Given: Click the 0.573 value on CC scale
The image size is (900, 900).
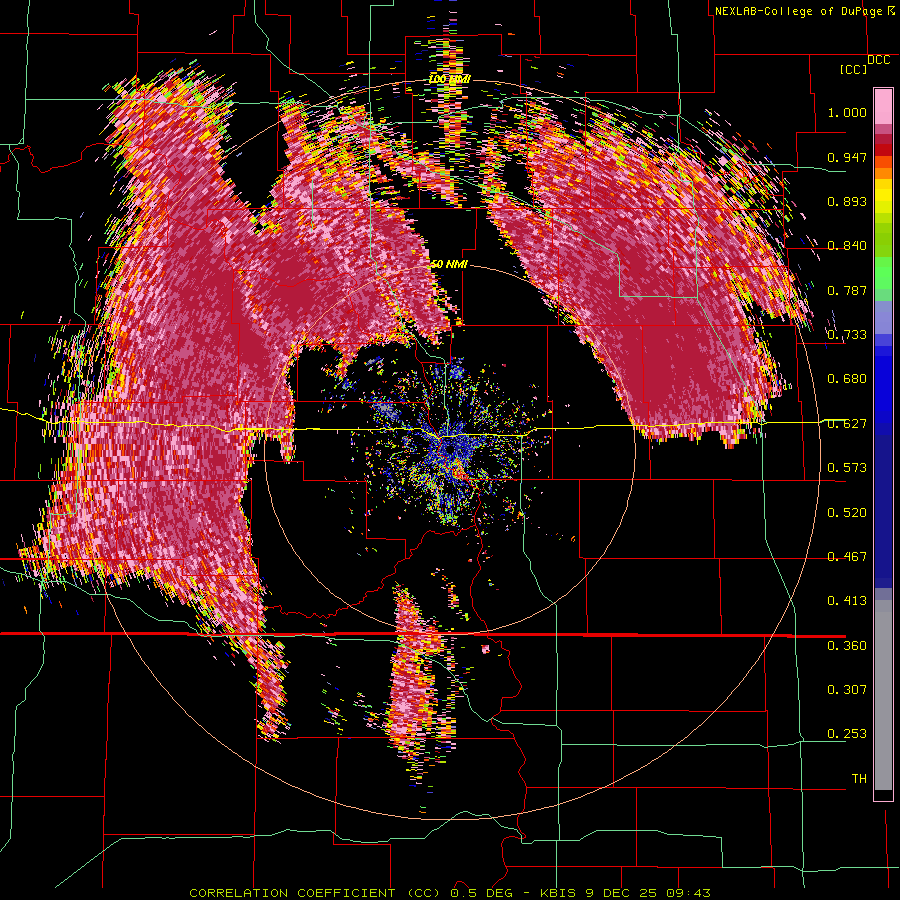Looking at the screenshot, I should pos(847,468).
